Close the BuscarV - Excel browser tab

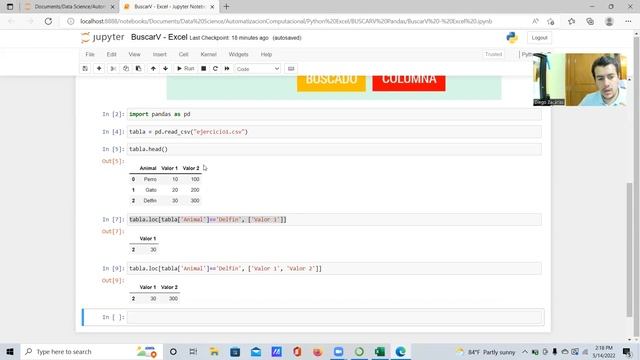coord(212,7)
